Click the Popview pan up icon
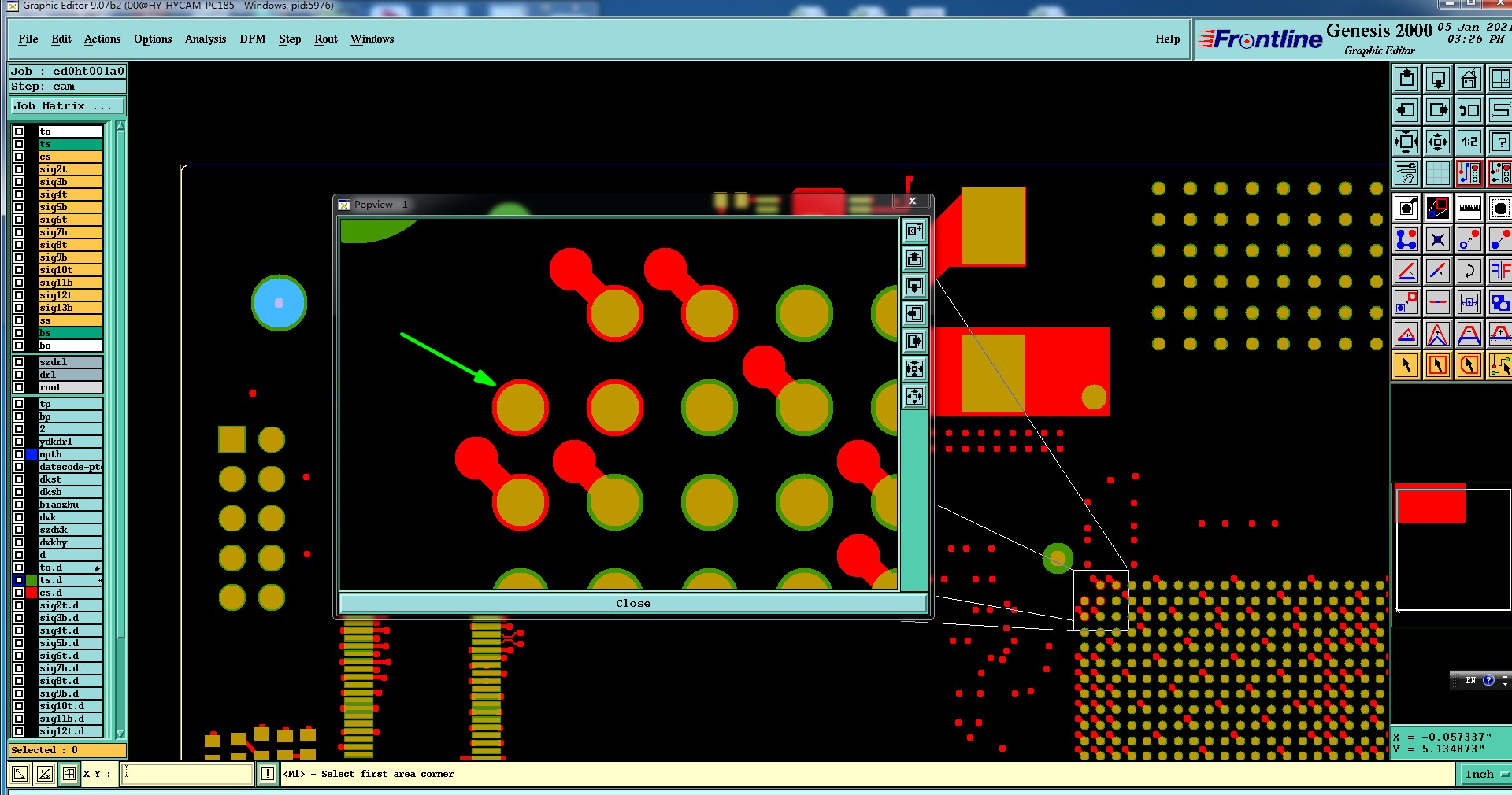This screenshot has height=795, width=1512. click(x=914, y=258)
